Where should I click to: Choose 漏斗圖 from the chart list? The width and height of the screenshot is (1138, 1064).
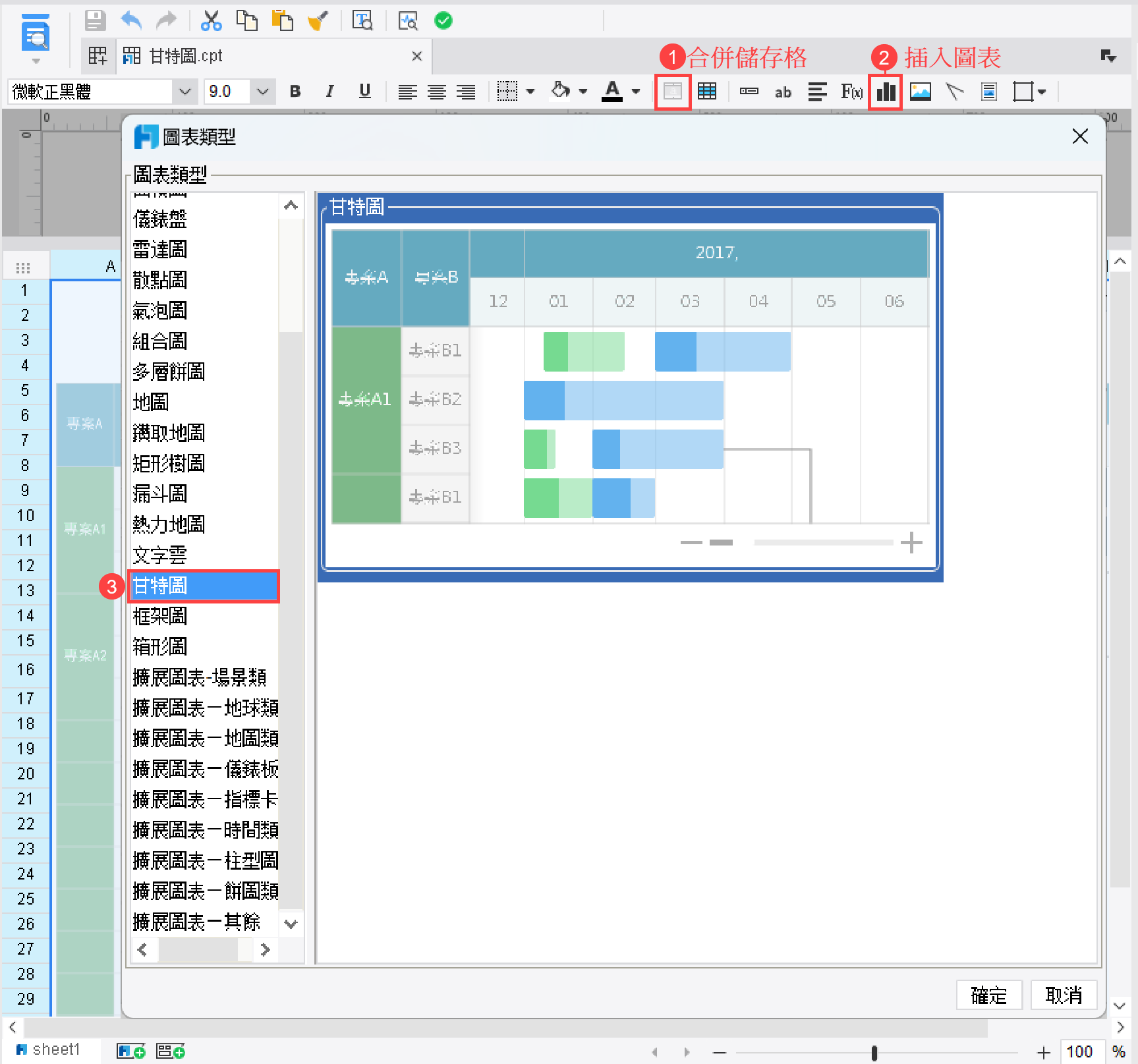[160, 494]
